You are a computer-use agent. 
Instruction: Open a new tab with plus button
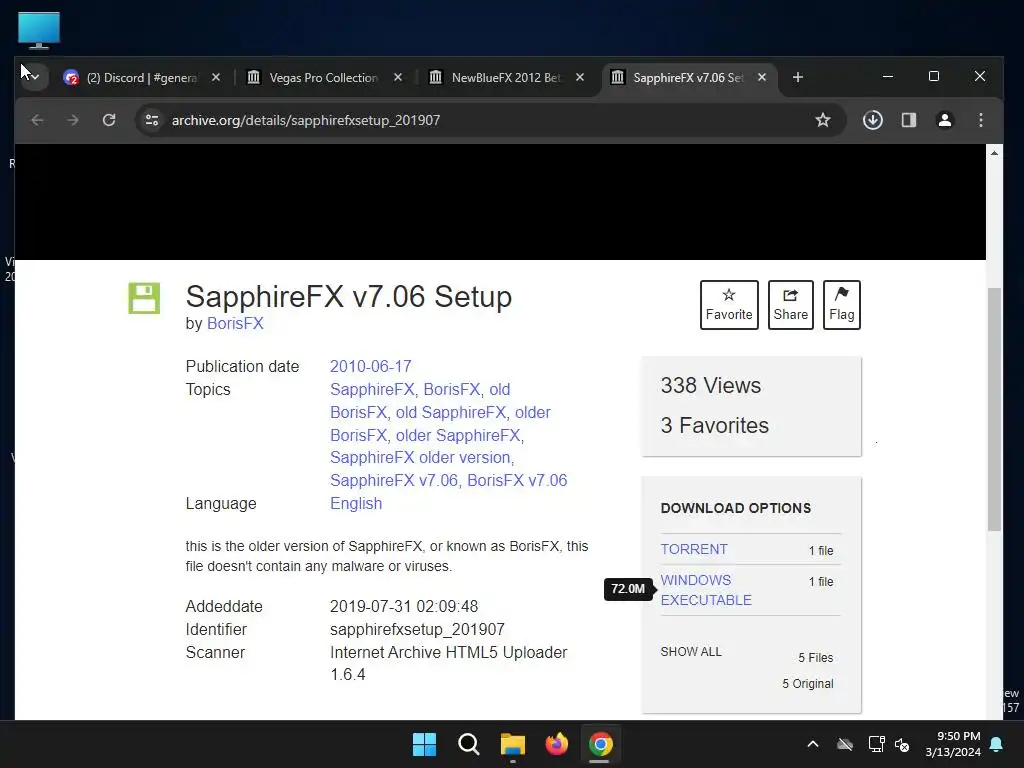click(797, 77)
